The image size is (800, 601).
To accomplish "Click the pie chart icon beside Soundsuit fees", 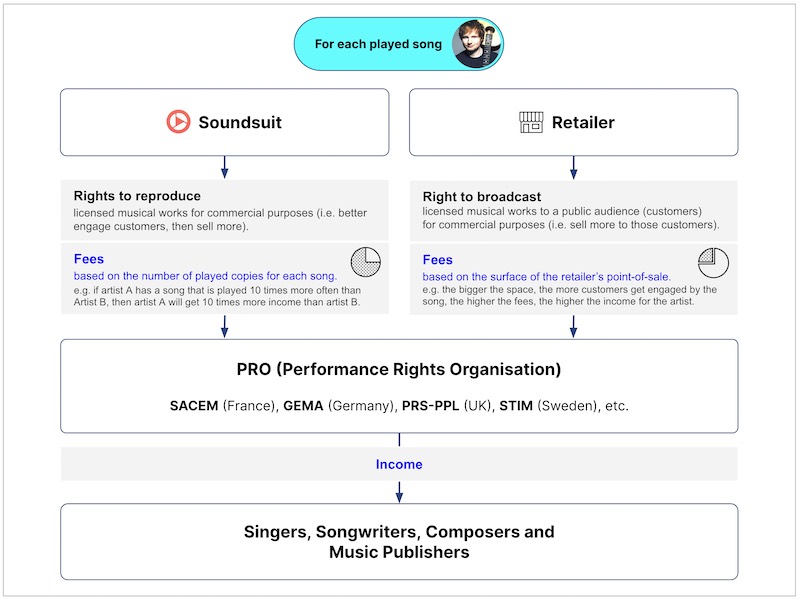I will tap(366, 263).
